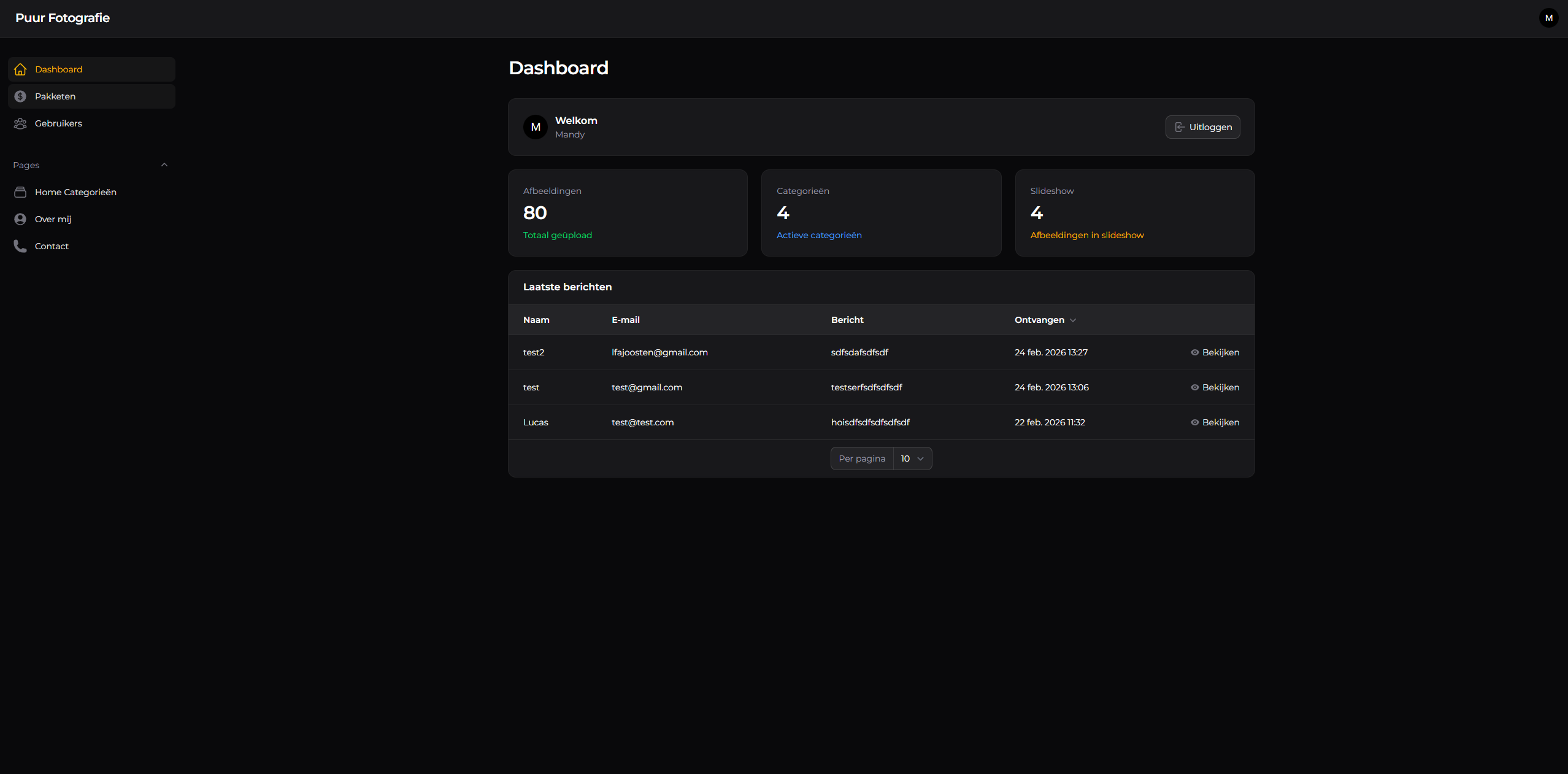Click the Home Categorieën folder icon

tap(20, 192)
